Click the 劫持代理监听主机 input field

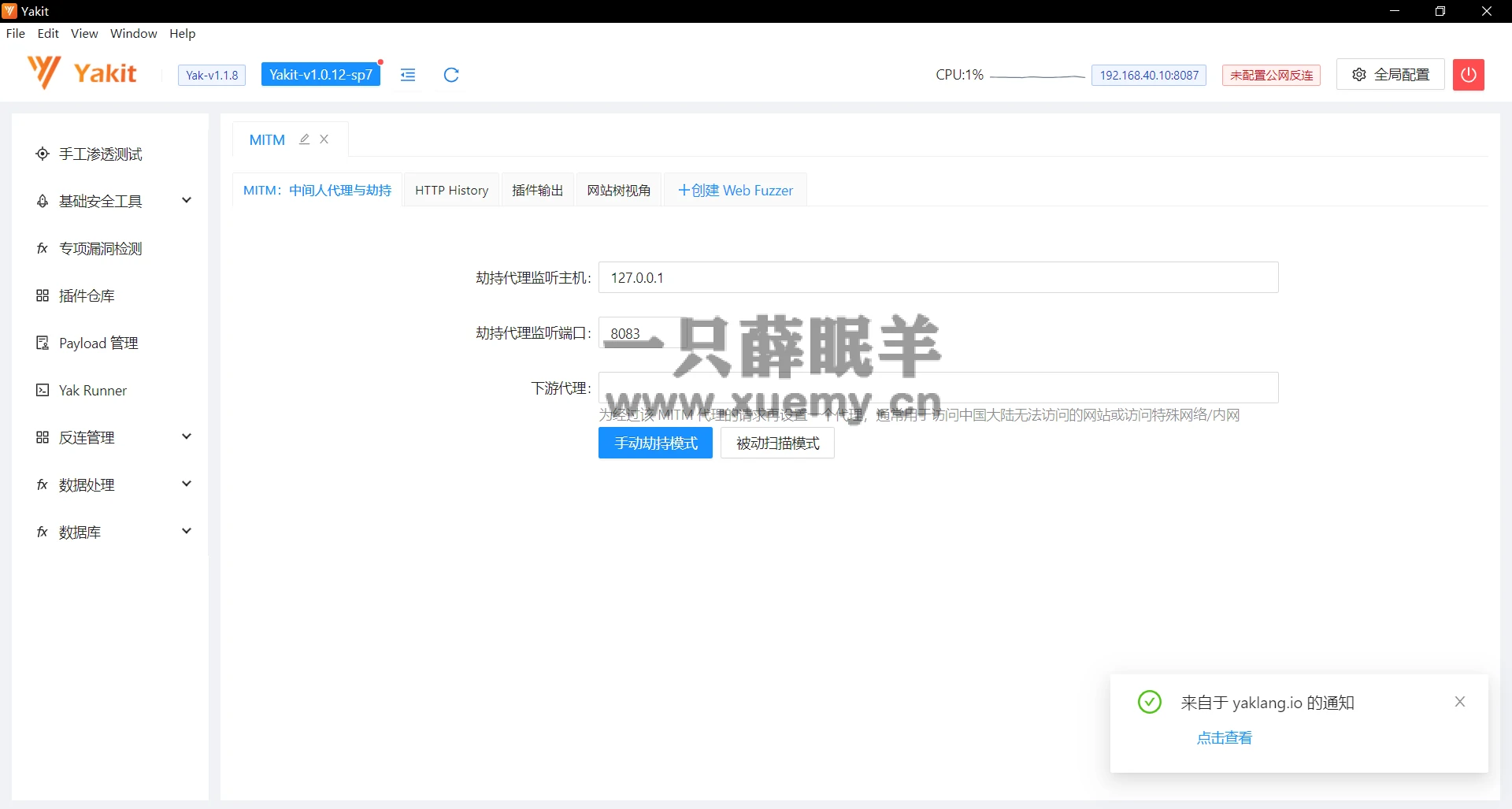point(939,277)
